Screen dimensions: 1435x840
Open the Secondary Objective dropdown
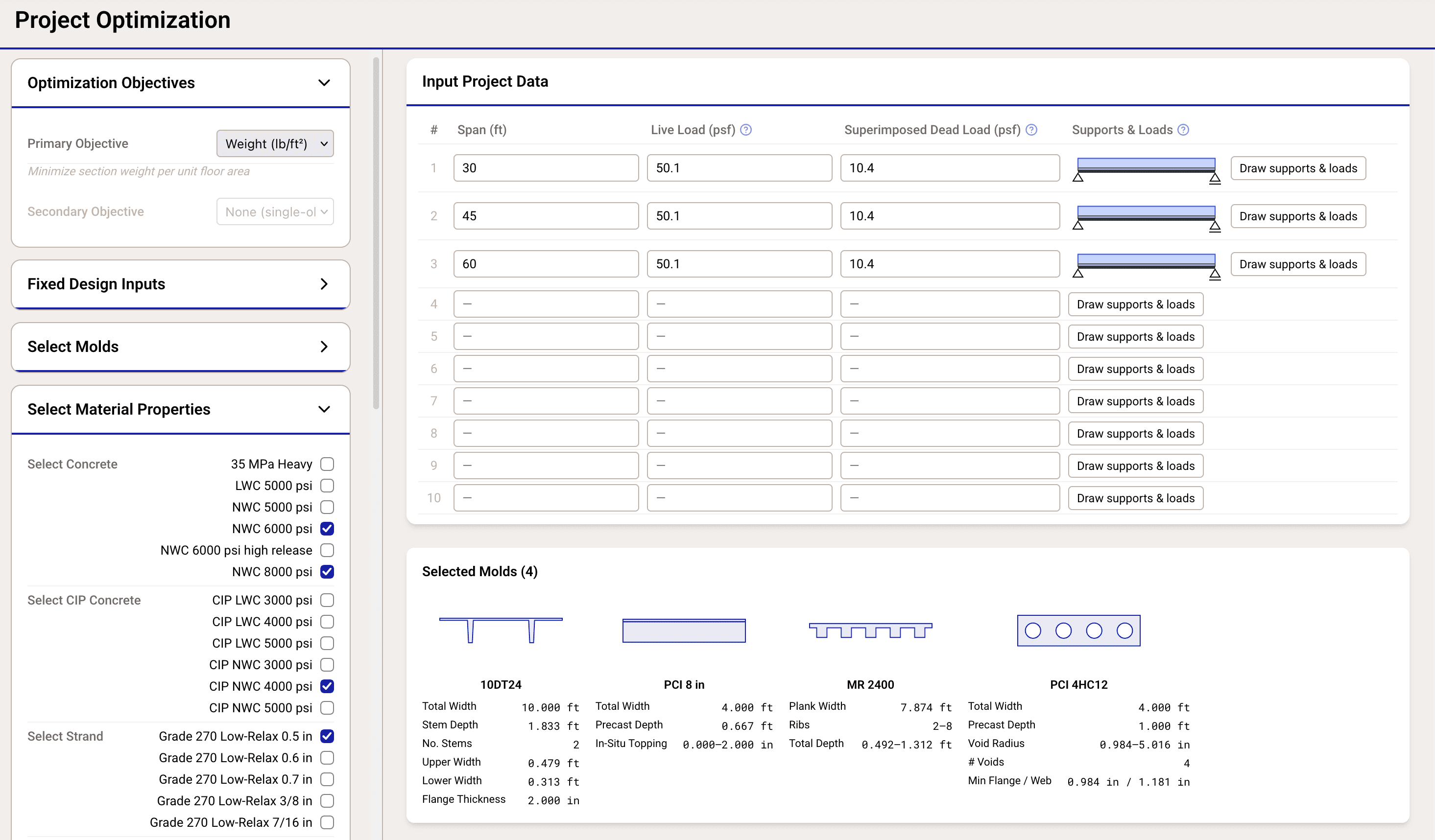[x=275, y=211]
